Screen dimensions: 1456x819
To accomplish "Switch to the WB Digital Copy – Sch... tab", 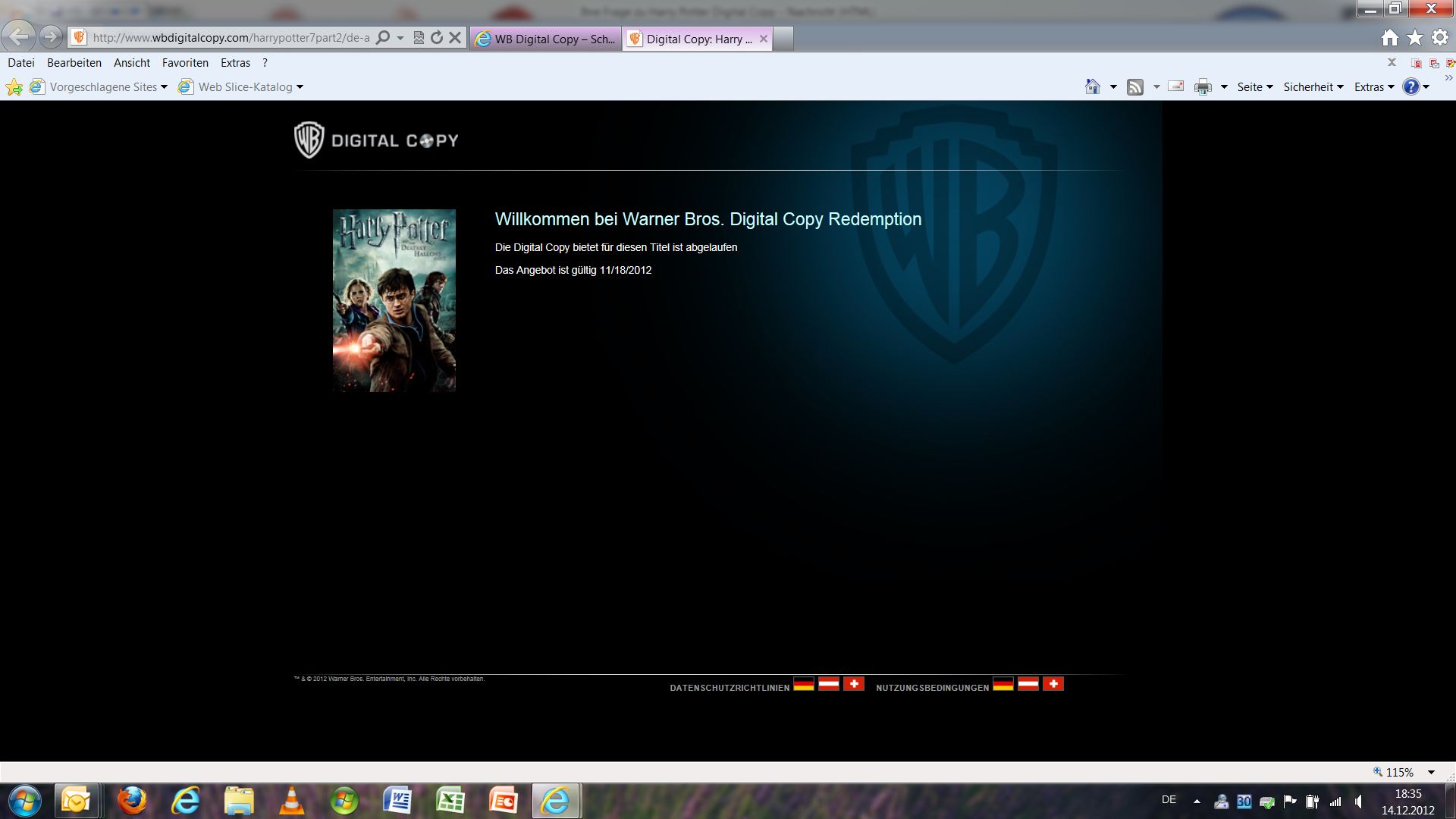I will (546, 39).
